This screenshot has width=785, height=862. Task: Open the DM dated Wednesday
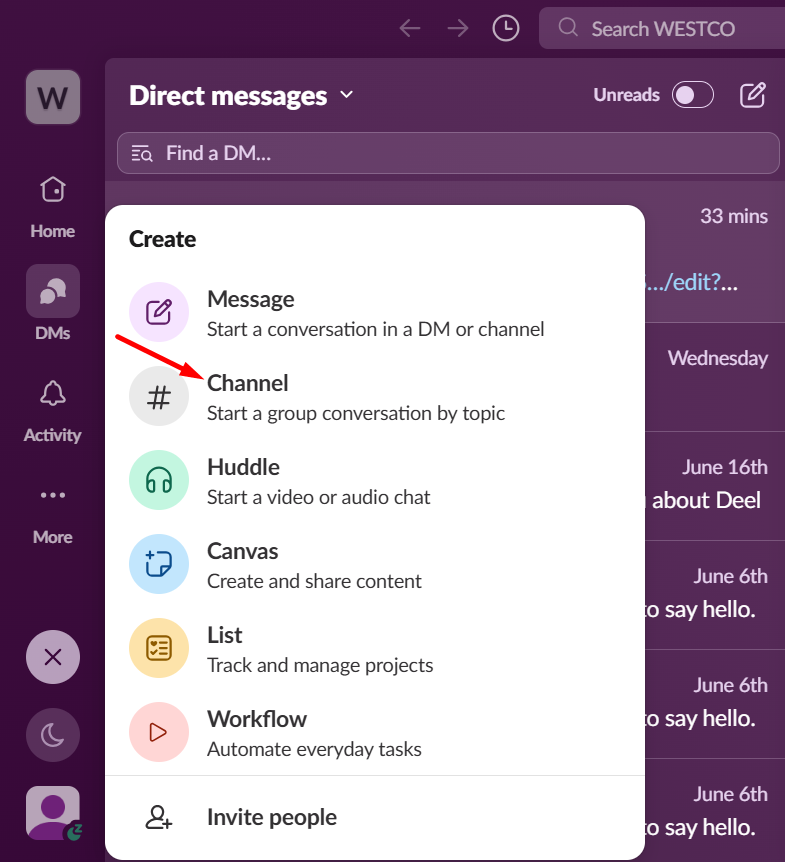(x=715, y=377)
